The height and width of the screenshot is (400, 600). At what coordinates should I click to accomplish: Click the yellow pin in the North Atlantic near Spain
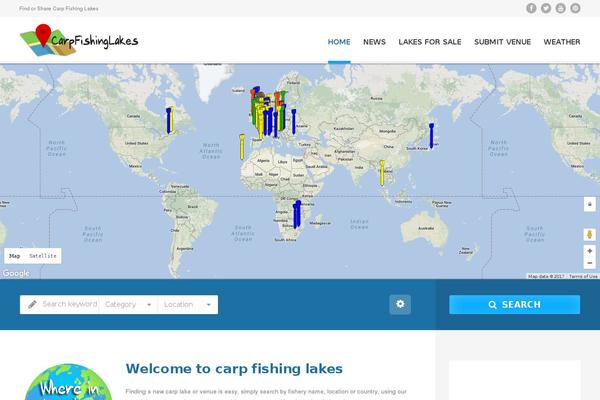click(242, 147)
